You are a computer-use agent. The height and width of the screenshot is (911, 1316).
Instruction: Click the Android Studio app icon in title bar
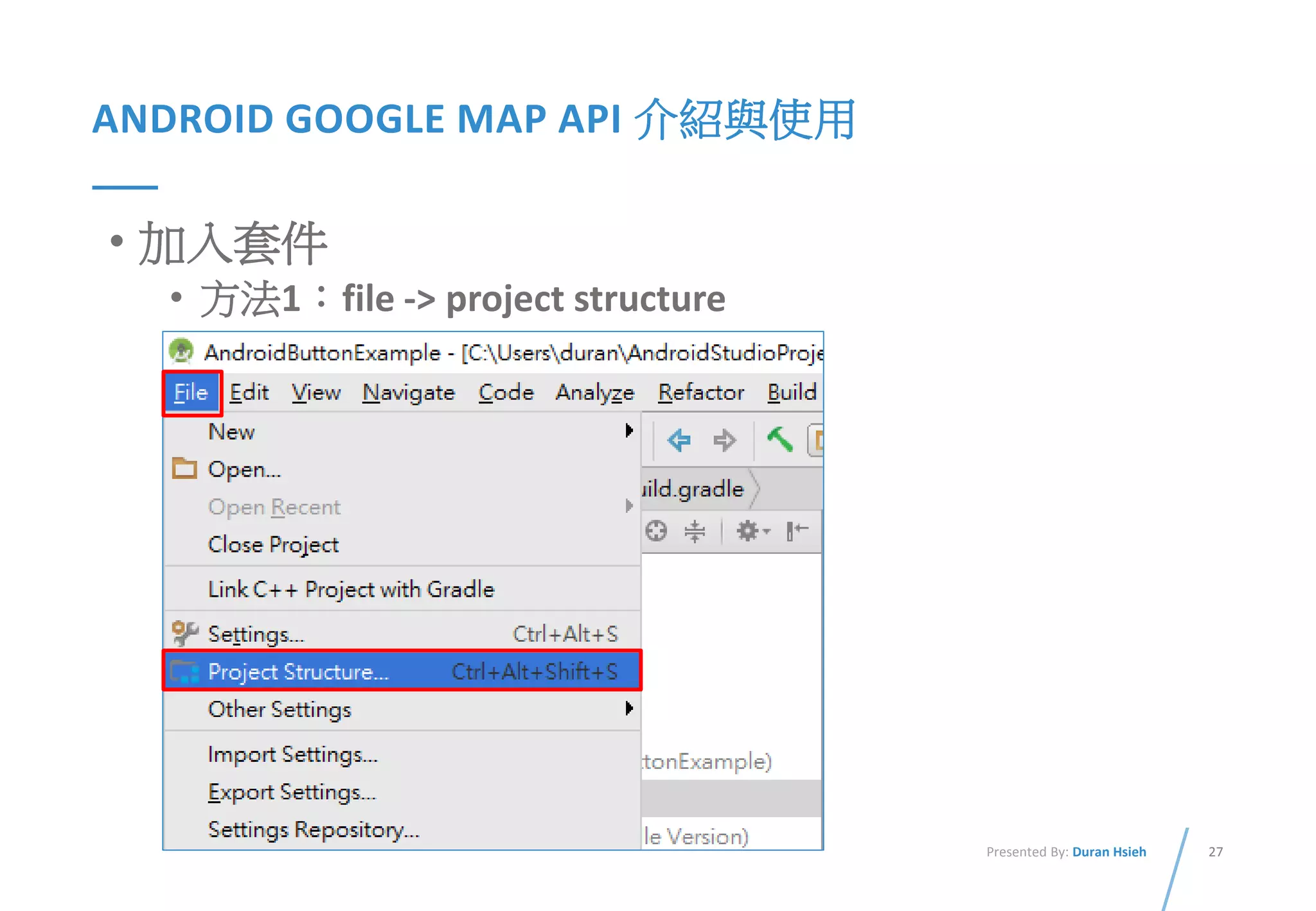[x=181, y=351]
